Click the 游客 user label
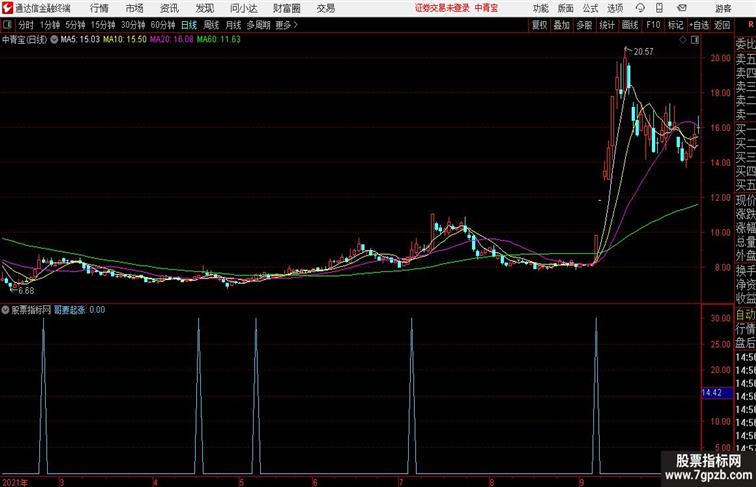The image size is (756, 487). (x=723, y=8)
